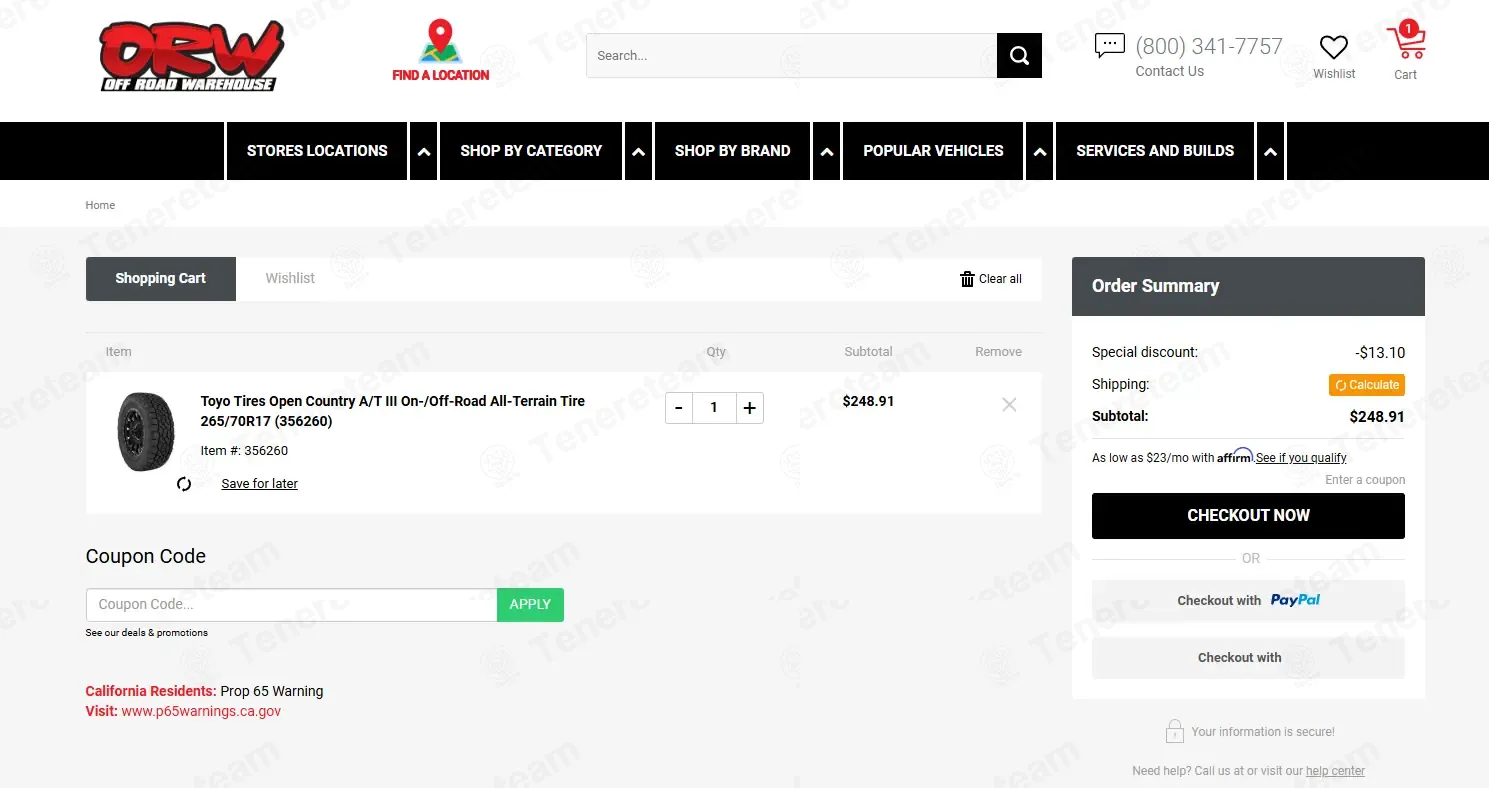Click the padlock secure information icon
Viewport: 1489px width, 788px height.
(1175, 731)
